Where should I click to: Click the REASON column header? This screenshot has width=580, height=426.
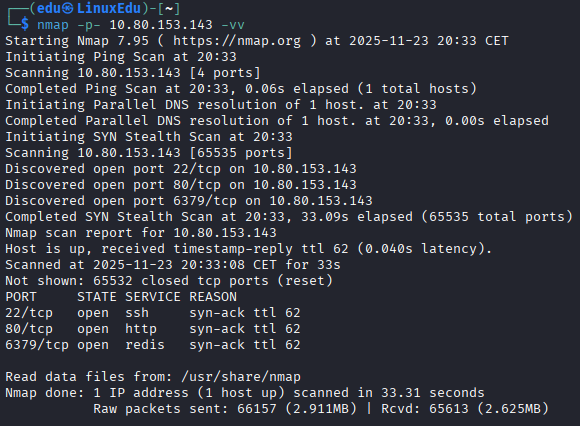point(213,297)
